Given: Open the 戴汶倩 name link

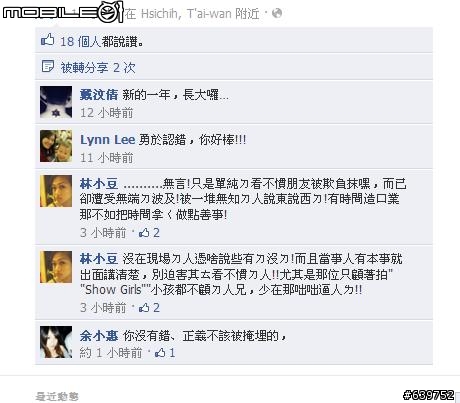Looking at the screenshot, I should coord(99,95).
